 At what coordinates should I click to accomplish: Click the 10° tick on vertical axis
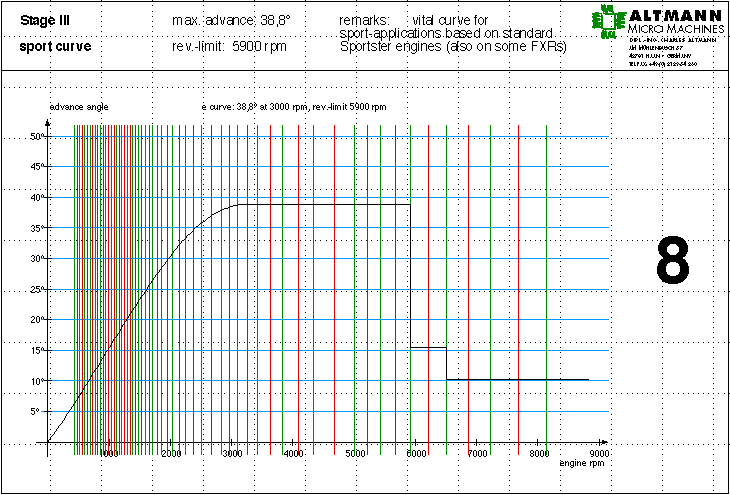(x=35, y=381)
